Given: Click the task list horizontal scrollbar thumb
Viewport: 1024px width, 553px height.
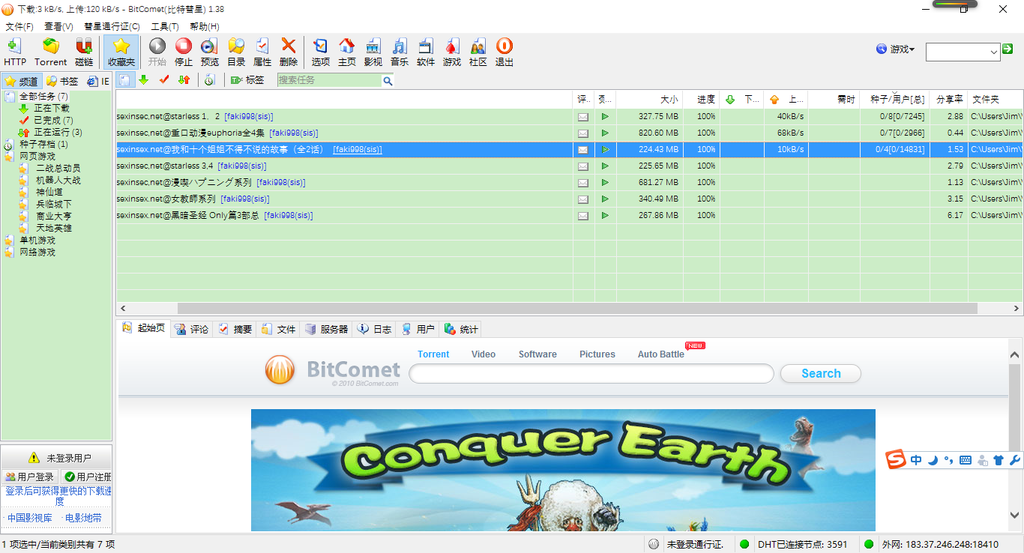Looking at the screenshot, I should (577, 308).
